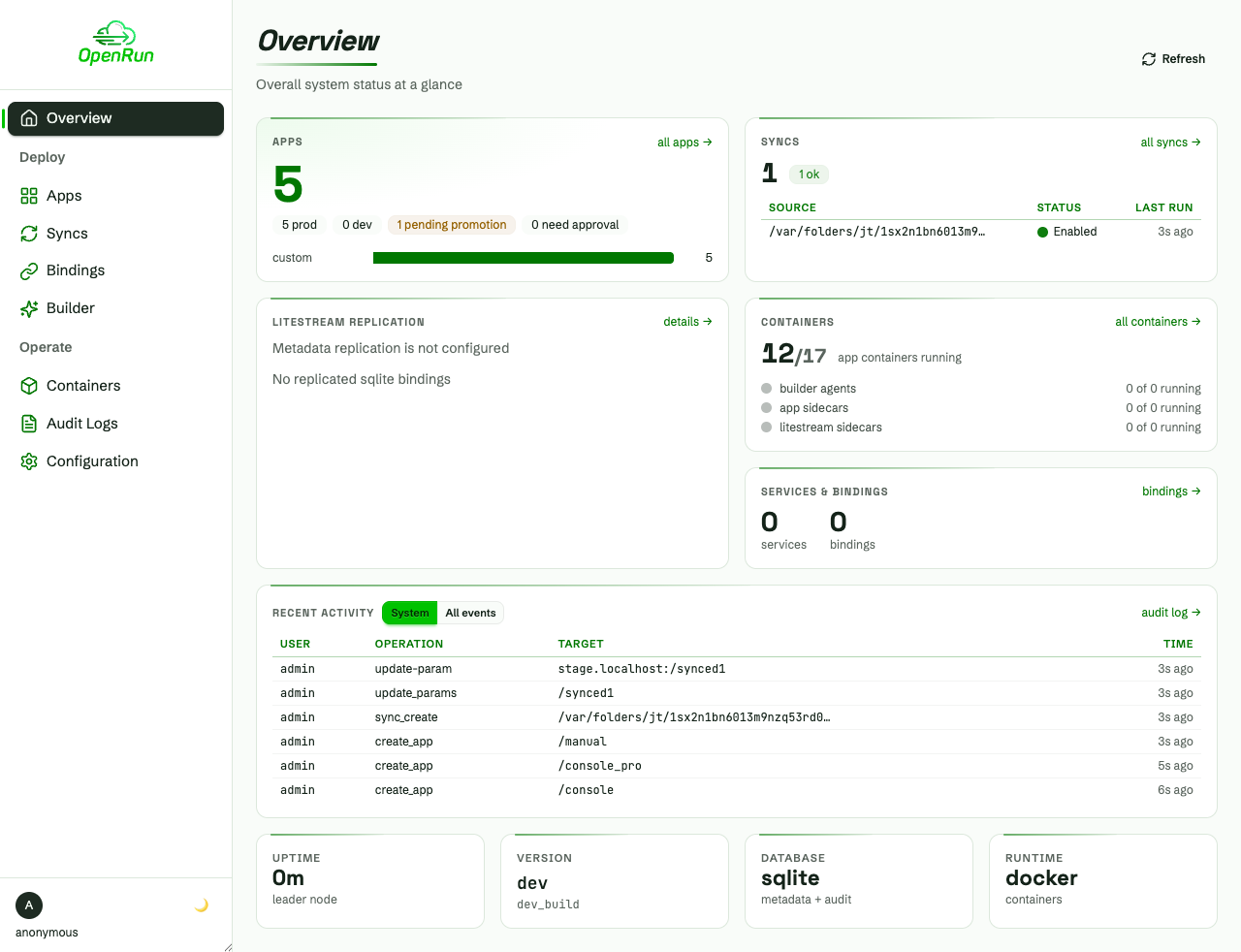Click the 0 need approval badge
The height and width of the screenshot is (952, 1241).
[x=575, y=225]
